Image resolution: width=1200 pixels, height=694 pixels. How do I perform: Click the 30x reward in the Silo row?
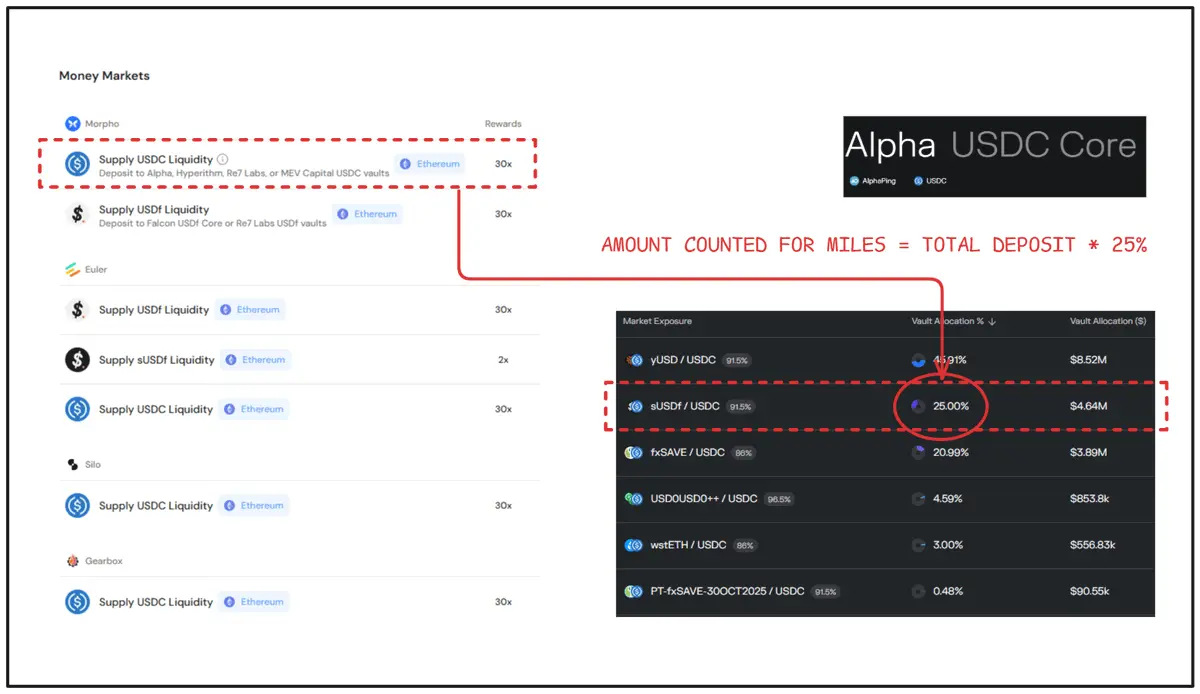coord(503,506)
